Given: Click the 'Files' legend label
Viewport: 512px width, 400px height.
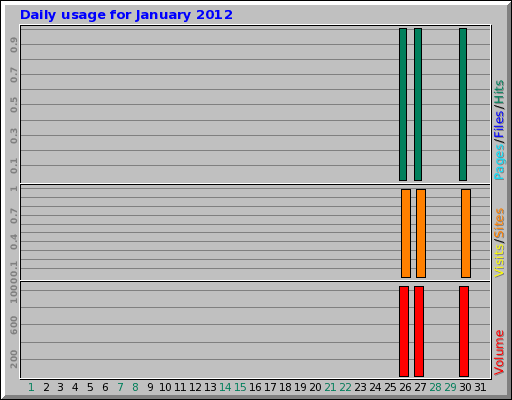Looking at the screenshot, I should coord(499,124).
